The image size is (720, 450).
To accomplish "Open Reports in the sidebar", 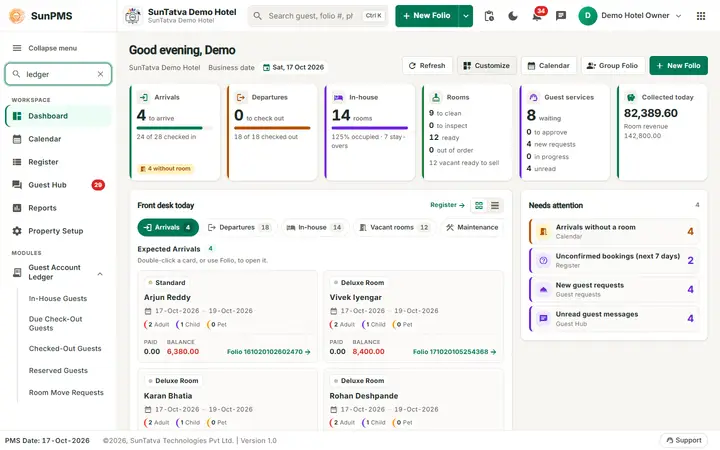I will (58, 208).
